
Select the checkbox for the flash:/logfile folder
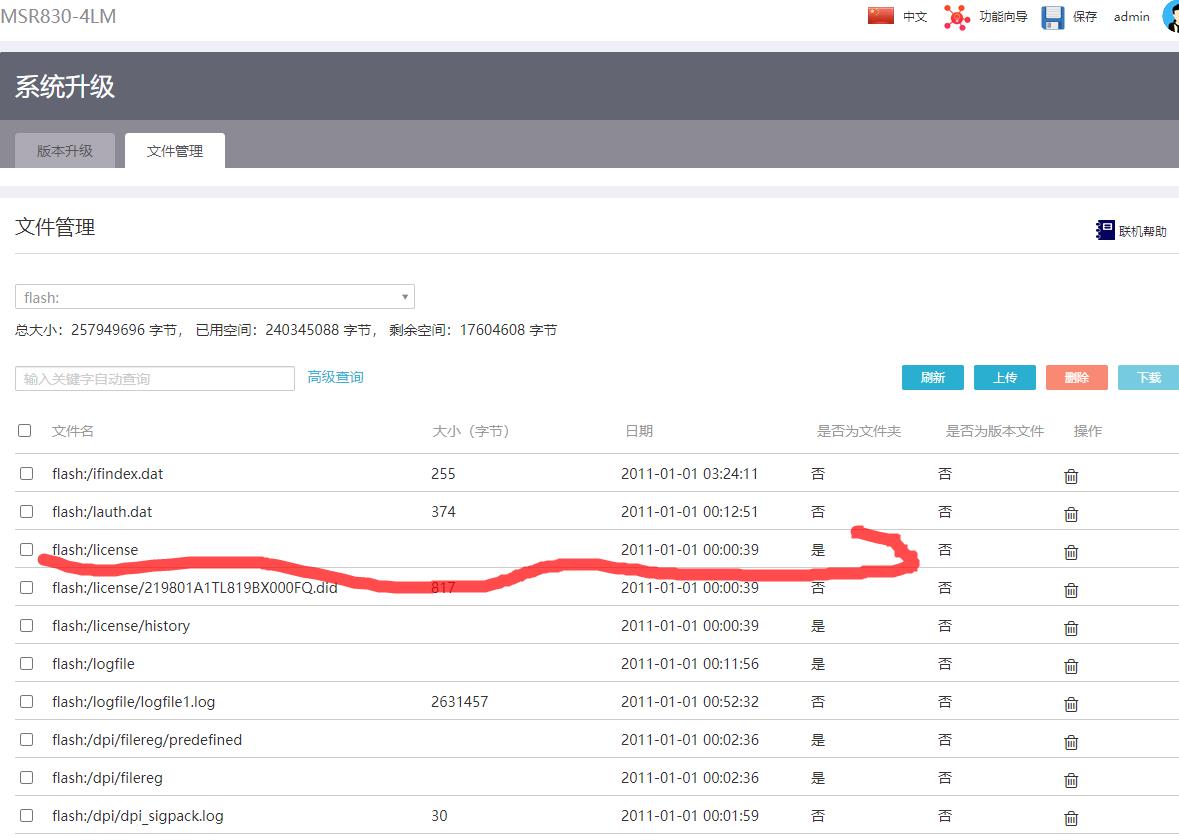click(x=26, y=663)
